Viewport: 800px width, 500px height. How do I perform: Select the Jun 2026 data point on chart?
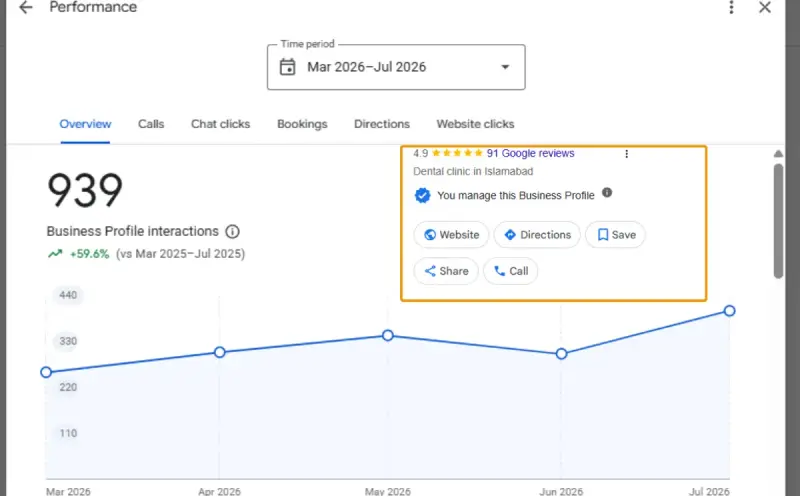pos(561,354)
